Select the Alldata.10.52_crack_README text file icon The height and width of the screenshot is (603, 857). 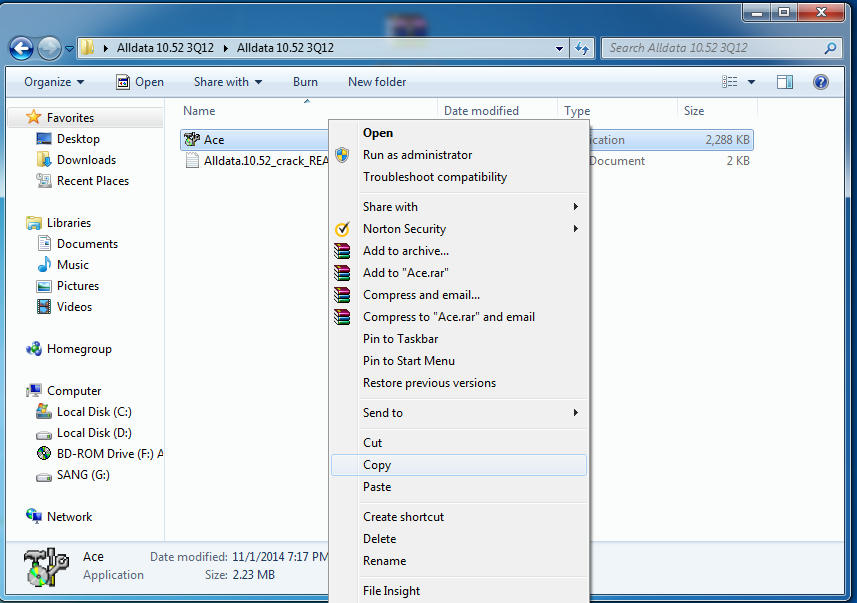pyautogui.click(x=192, y=161)
